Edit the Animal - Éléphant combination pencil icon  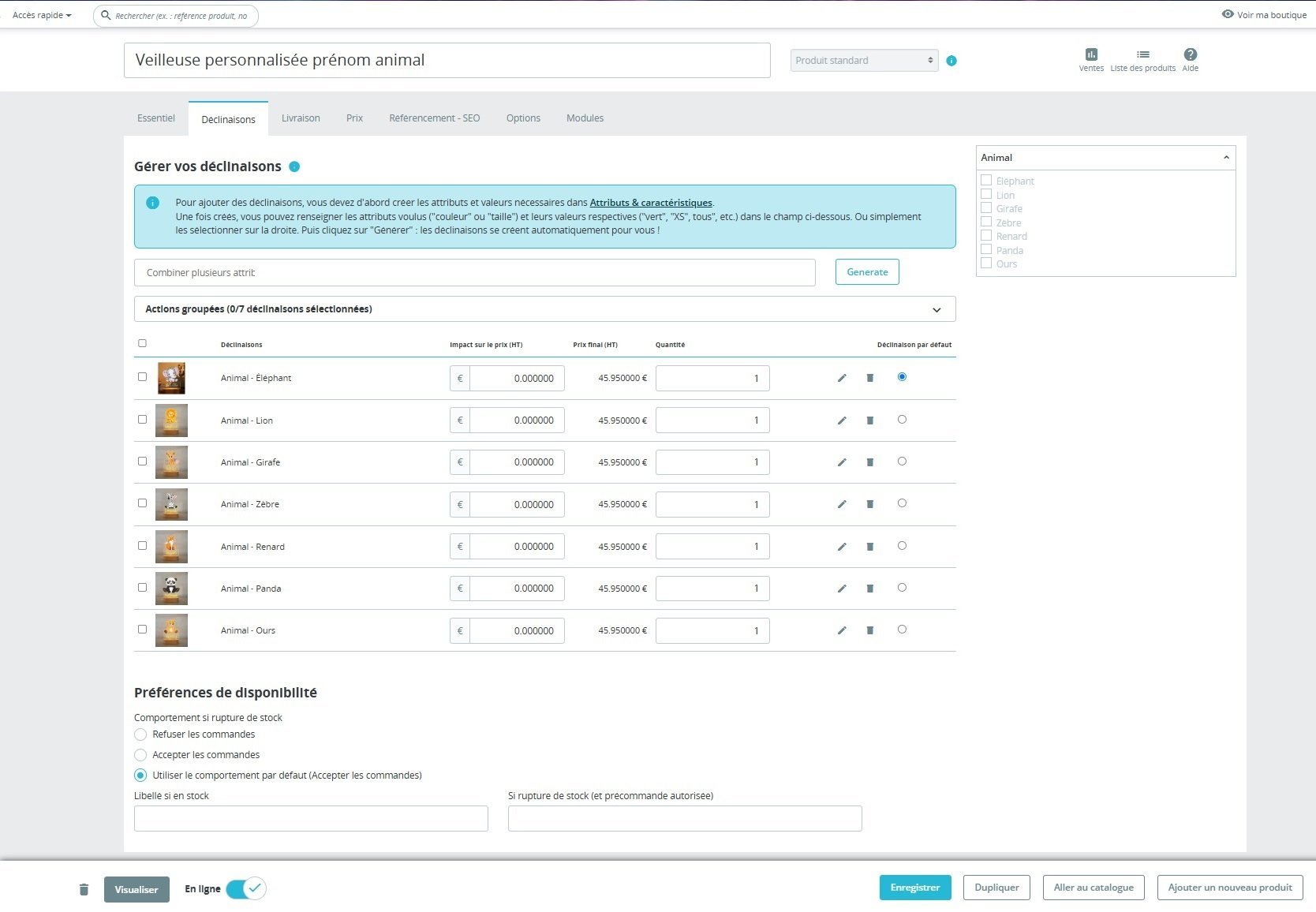[x=842, y=378]
